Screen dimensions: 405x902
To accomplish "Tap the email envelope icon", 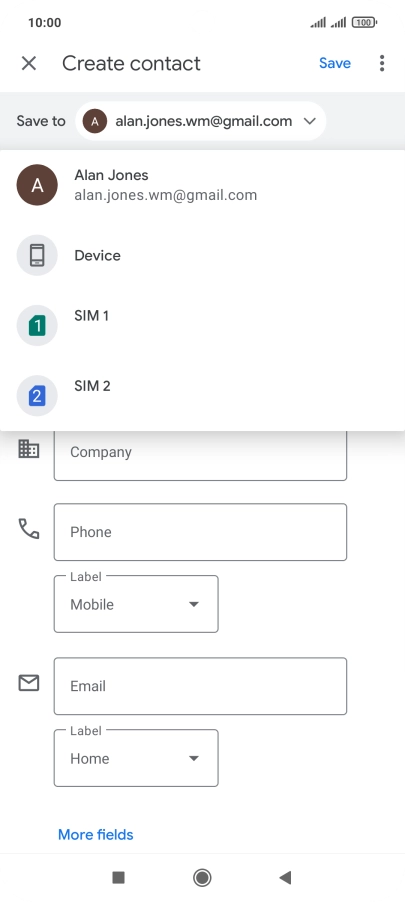I will pyautogui.click(x=29, y=683).
